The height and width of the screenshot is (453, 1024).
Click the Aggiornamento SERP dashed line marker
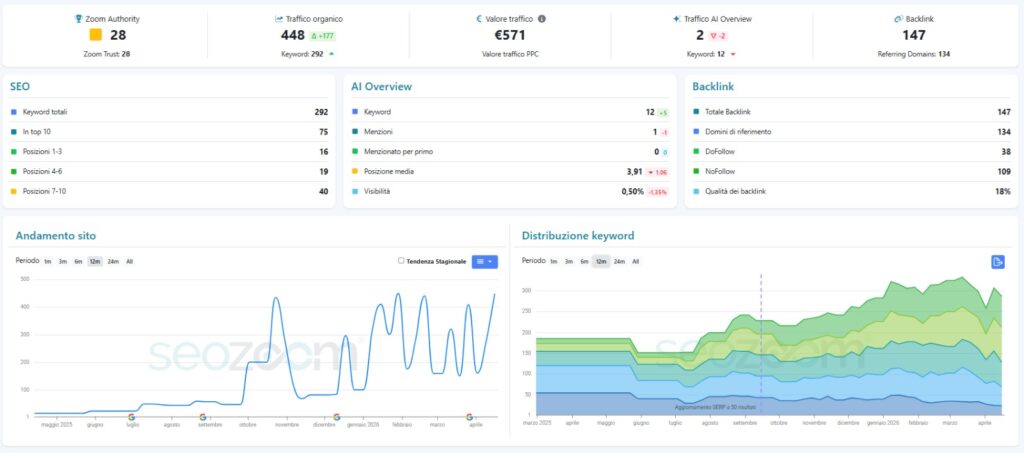(760, 340)
